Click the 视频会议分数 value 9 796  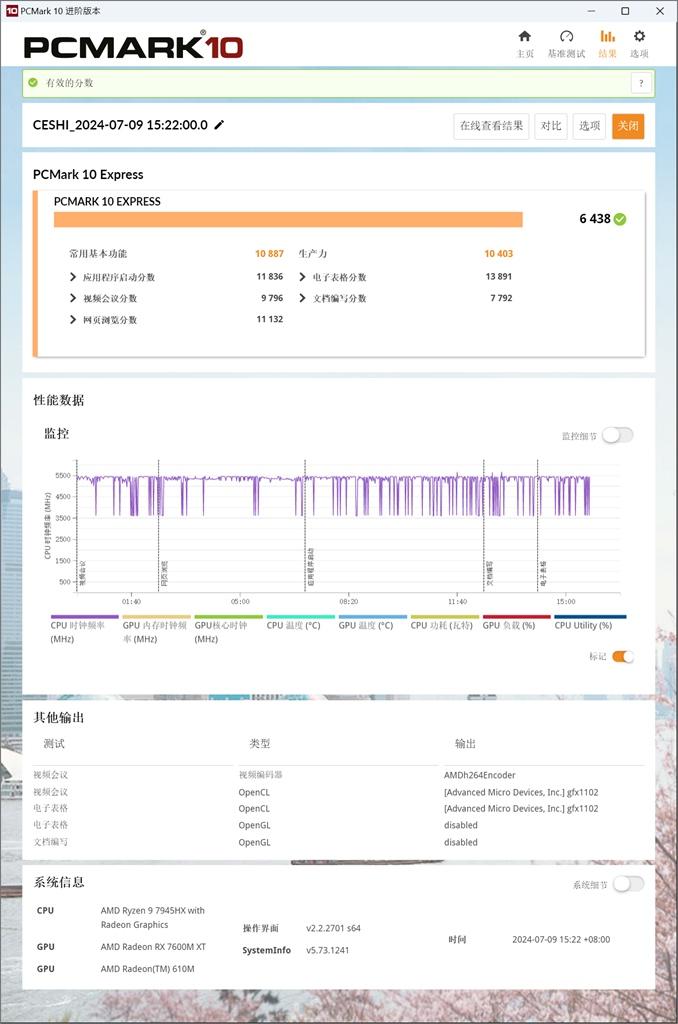coord(272,298)
